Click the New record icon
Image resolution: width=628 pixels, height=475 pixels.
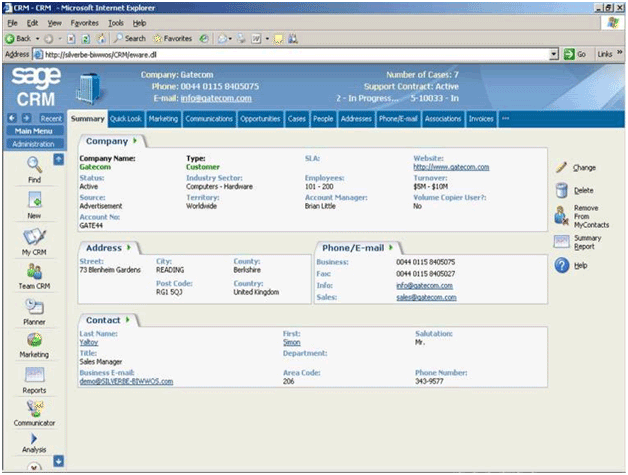click(34, 199)
